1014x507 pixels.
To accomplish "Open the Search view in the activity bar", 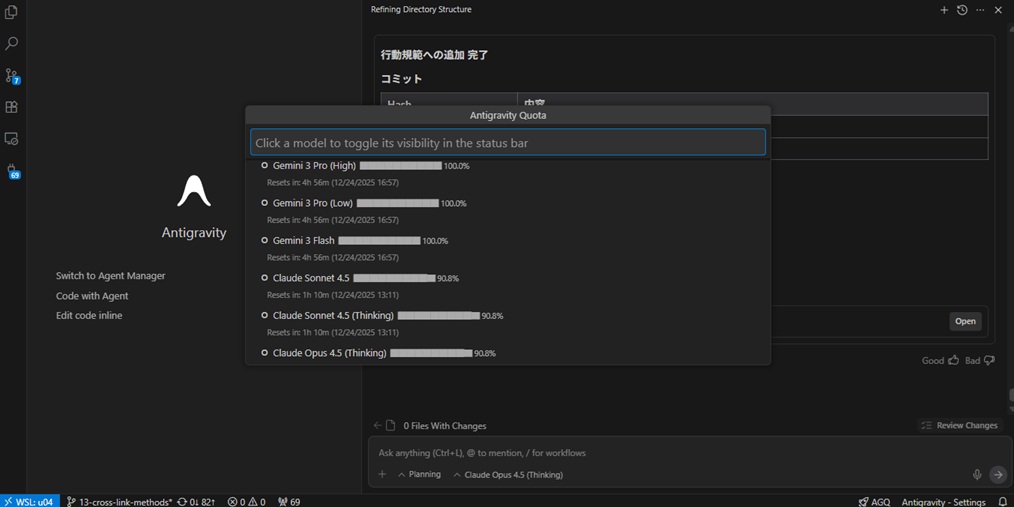I will [x=12, y=44].
